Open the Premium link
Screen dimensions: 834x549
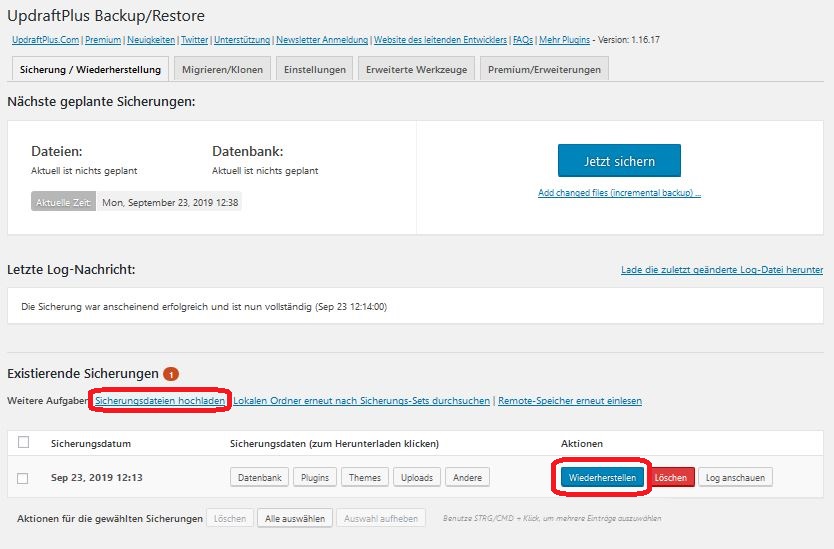tap(103, 40)
